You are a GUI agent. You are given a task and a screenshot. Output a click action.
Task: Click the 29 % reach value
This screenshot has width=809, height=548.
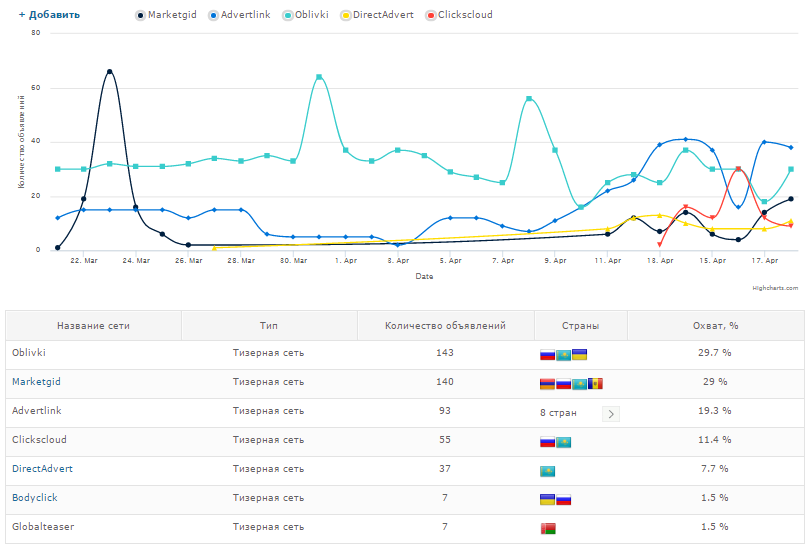[715, 382]
